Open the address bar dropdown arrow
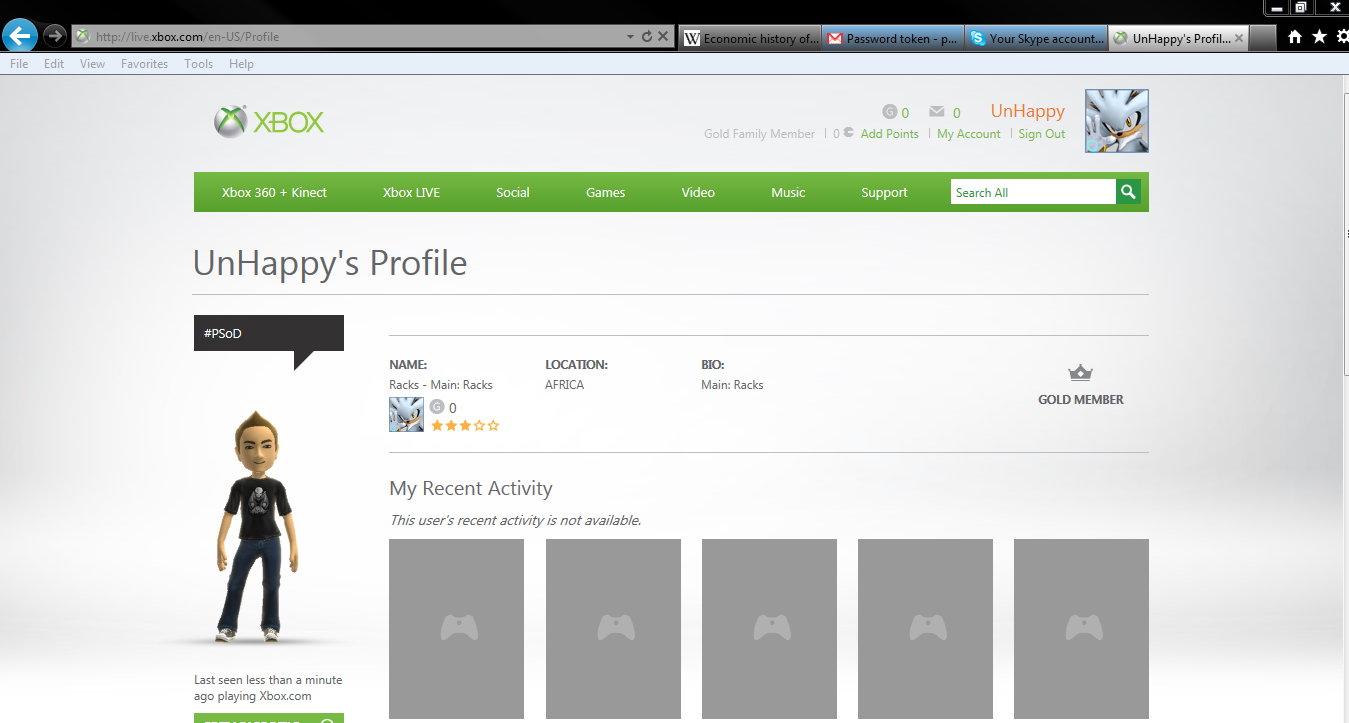 tap(630, 37)
